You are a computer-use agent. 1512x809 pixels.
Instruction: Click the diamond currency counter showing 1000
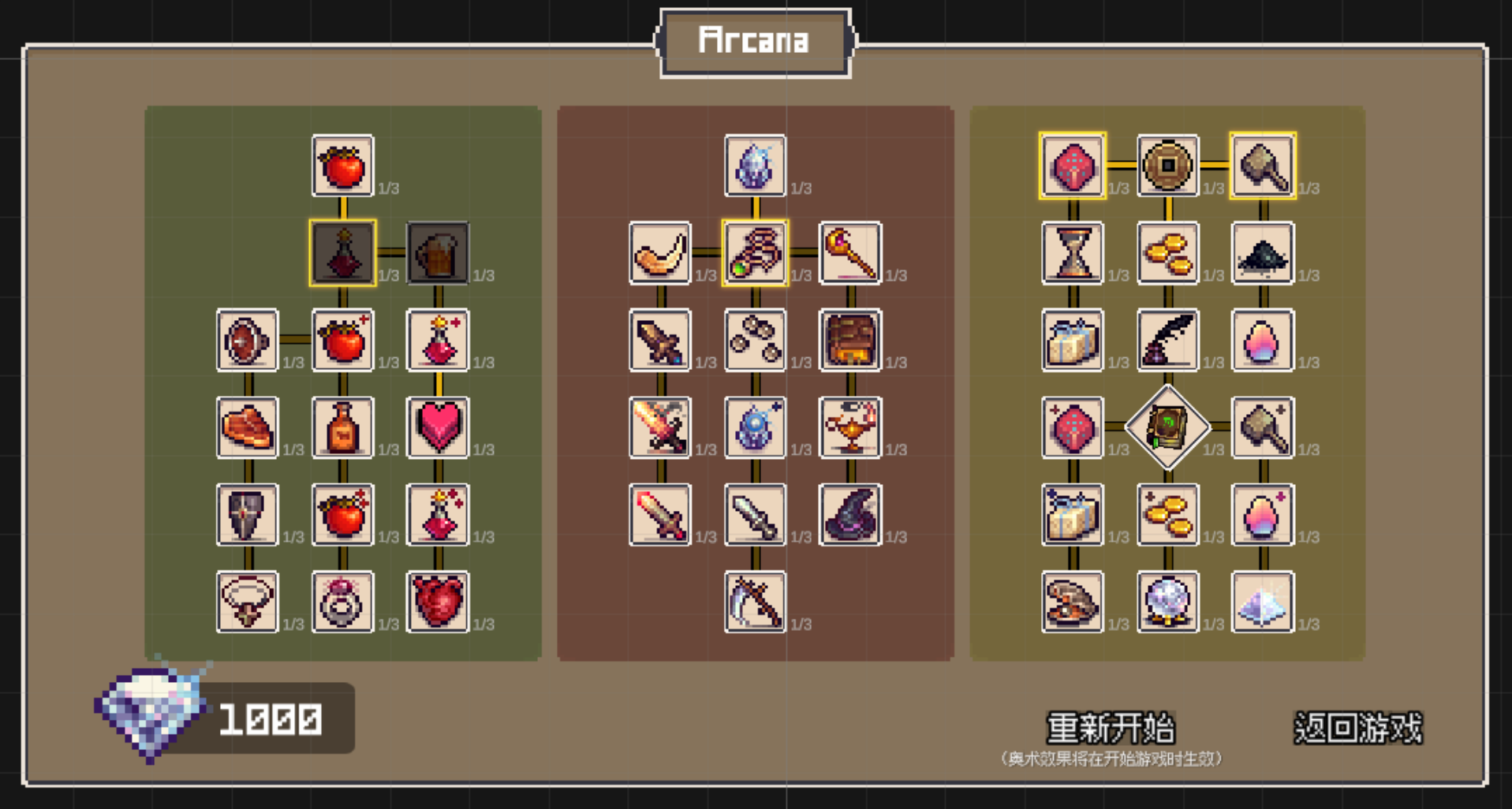pos(225,716)
